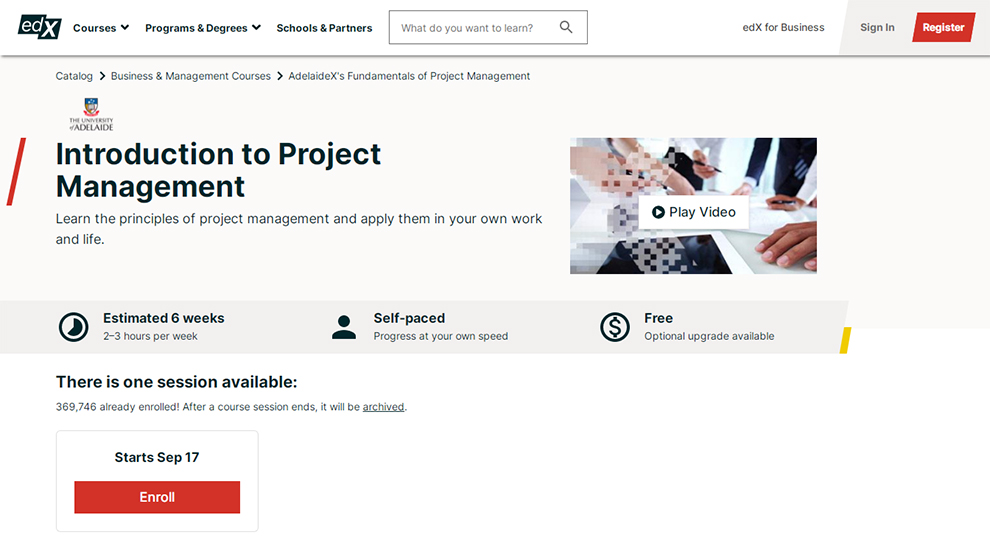Follow the 'archived' link
This screenshot has width=990, height=543.
click(383, 407)
